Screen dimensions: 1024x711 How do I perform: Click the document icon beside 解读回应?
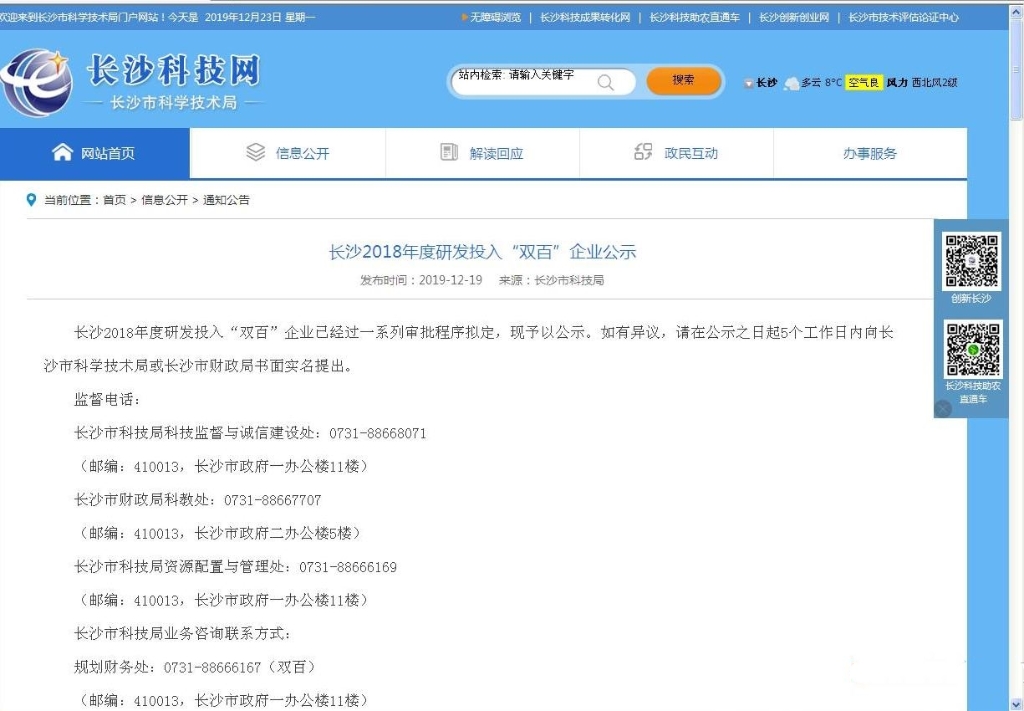pyautogui.click(x=449, y=151)
